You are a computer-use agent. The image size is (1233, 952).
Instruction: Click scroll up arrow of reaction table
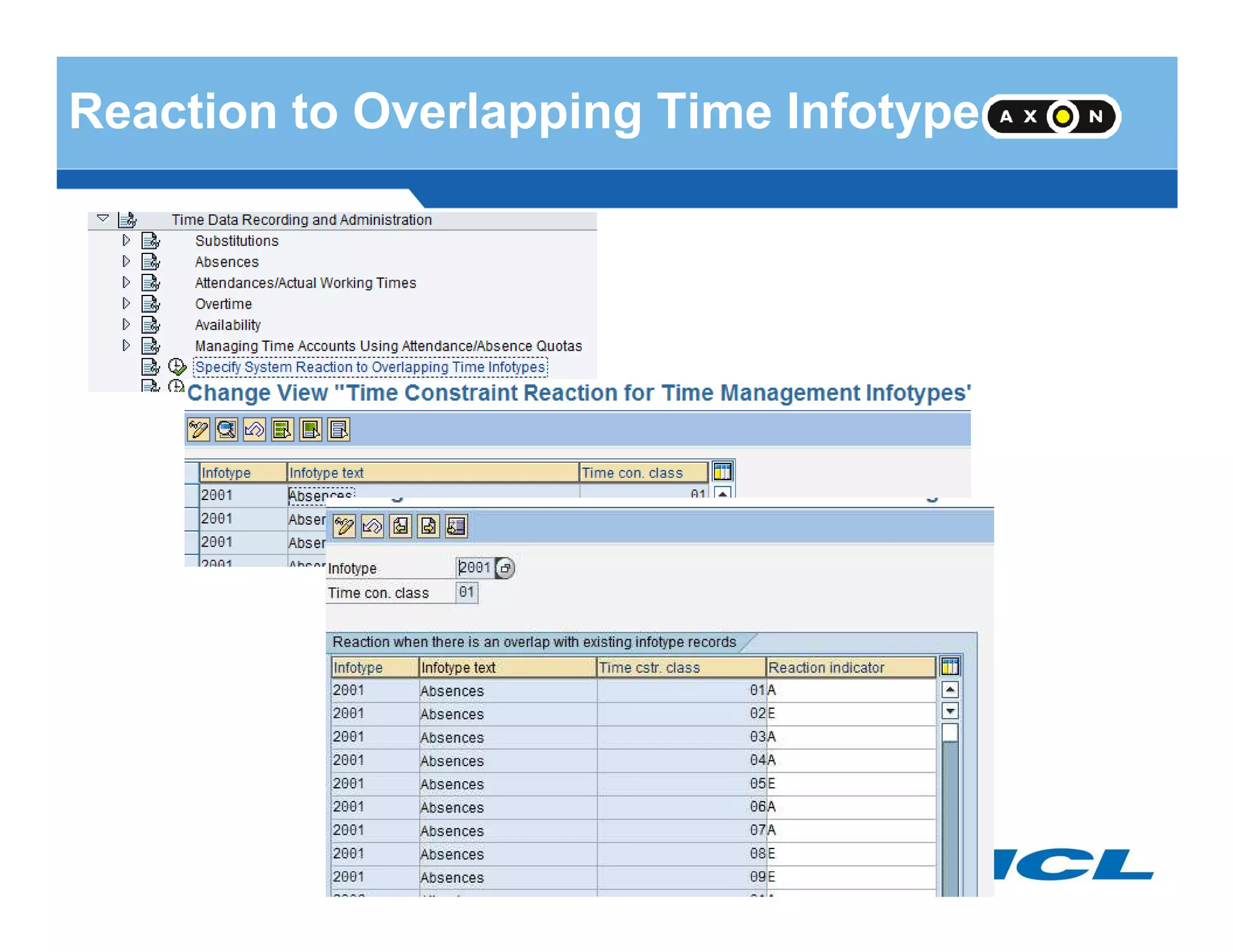[950, 690]
